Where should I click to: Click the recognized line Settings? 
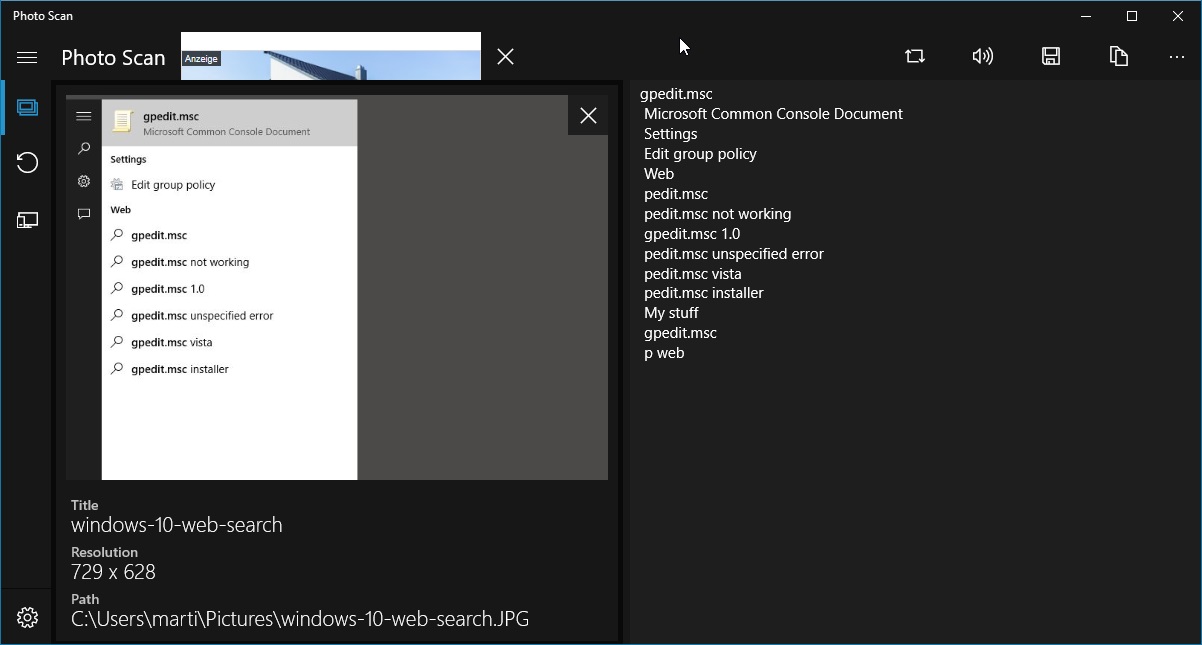[x=671, y=134]
